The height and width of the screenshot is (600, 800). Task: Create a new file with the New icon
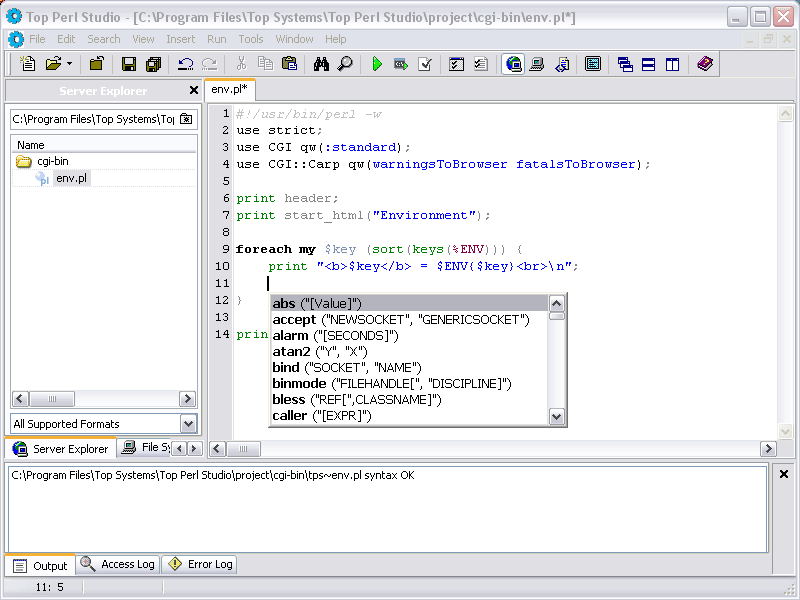coord(28,64)
